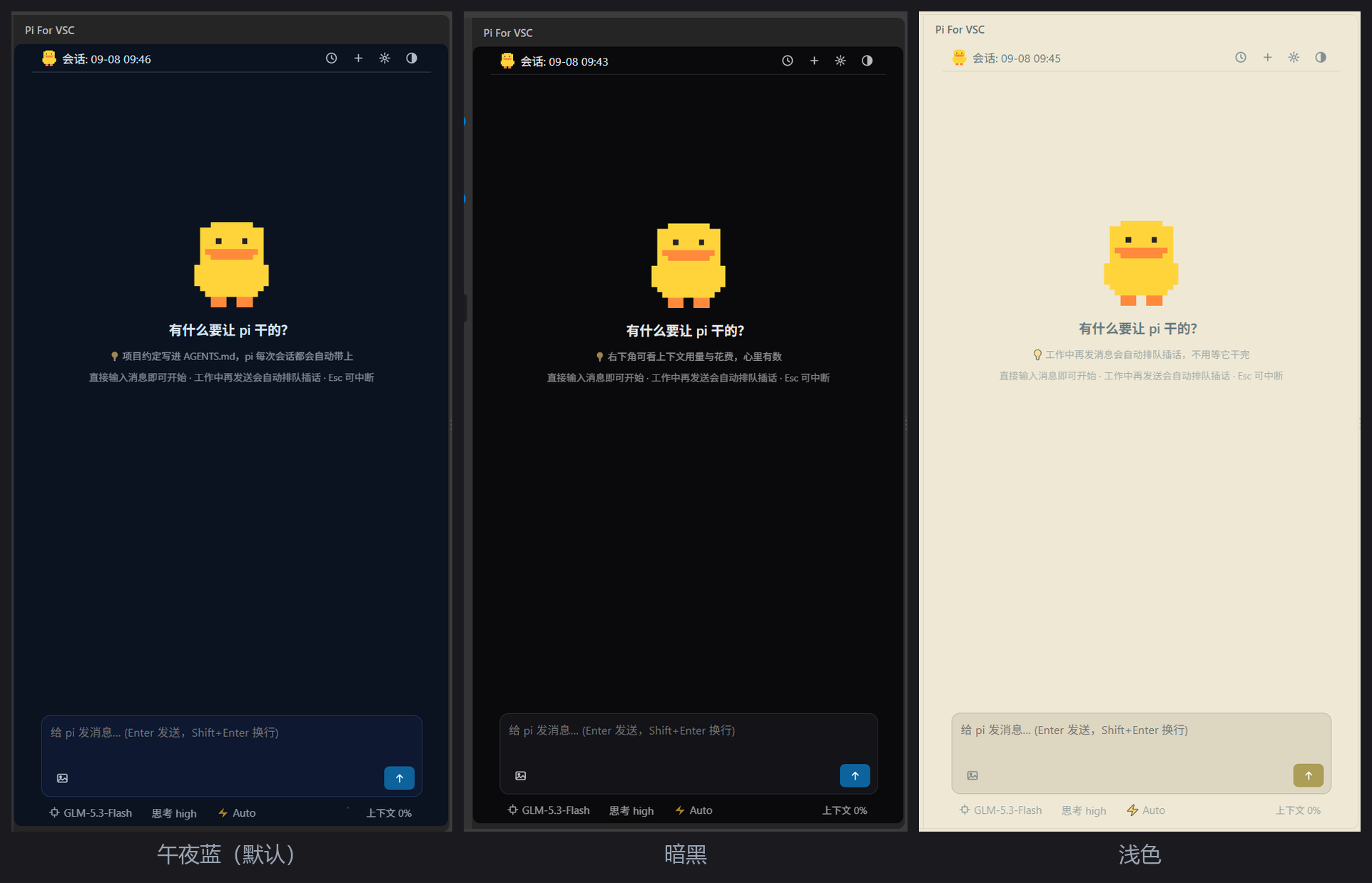Open session history clock in dark panel

coord(787,61)
